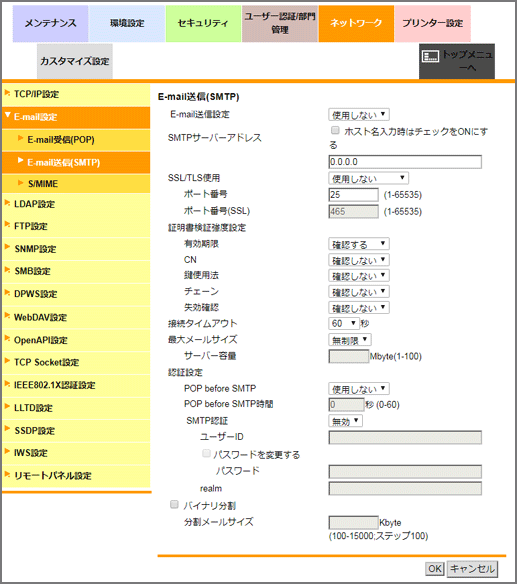Open the 環境設定 tab

[127, 23]
